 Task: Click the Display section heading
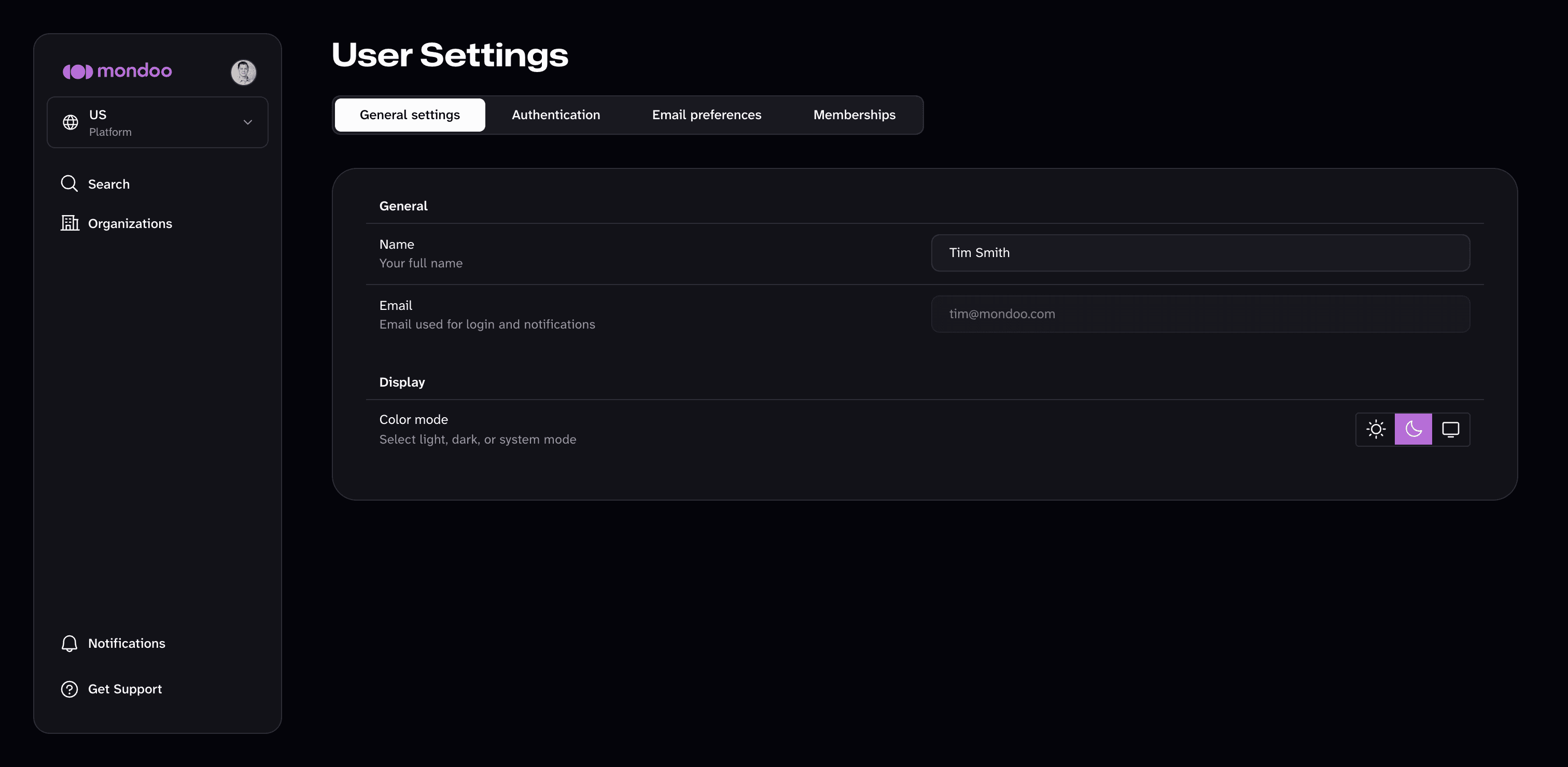point(402,382)
